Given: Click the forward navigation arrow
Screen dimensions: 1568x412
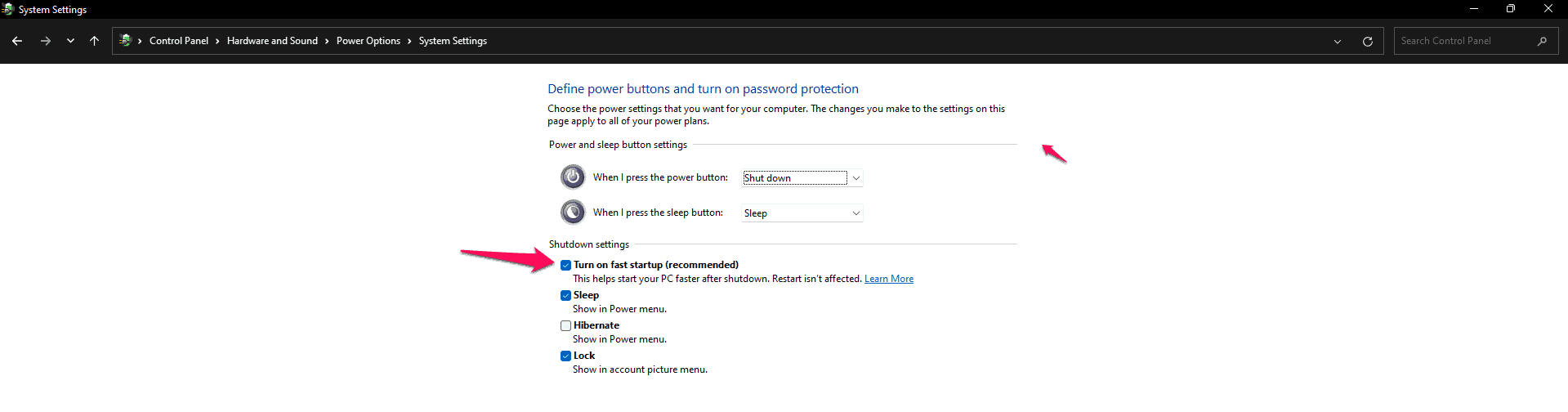Looking at the screenshot, I should (46, 41).
